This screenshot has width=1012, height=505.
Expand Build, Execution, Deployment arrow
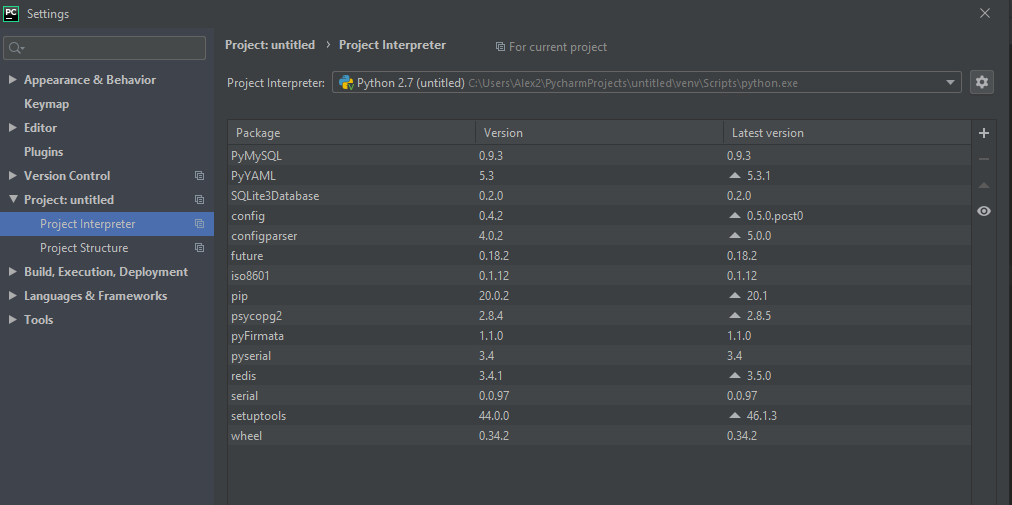point(12,272)
